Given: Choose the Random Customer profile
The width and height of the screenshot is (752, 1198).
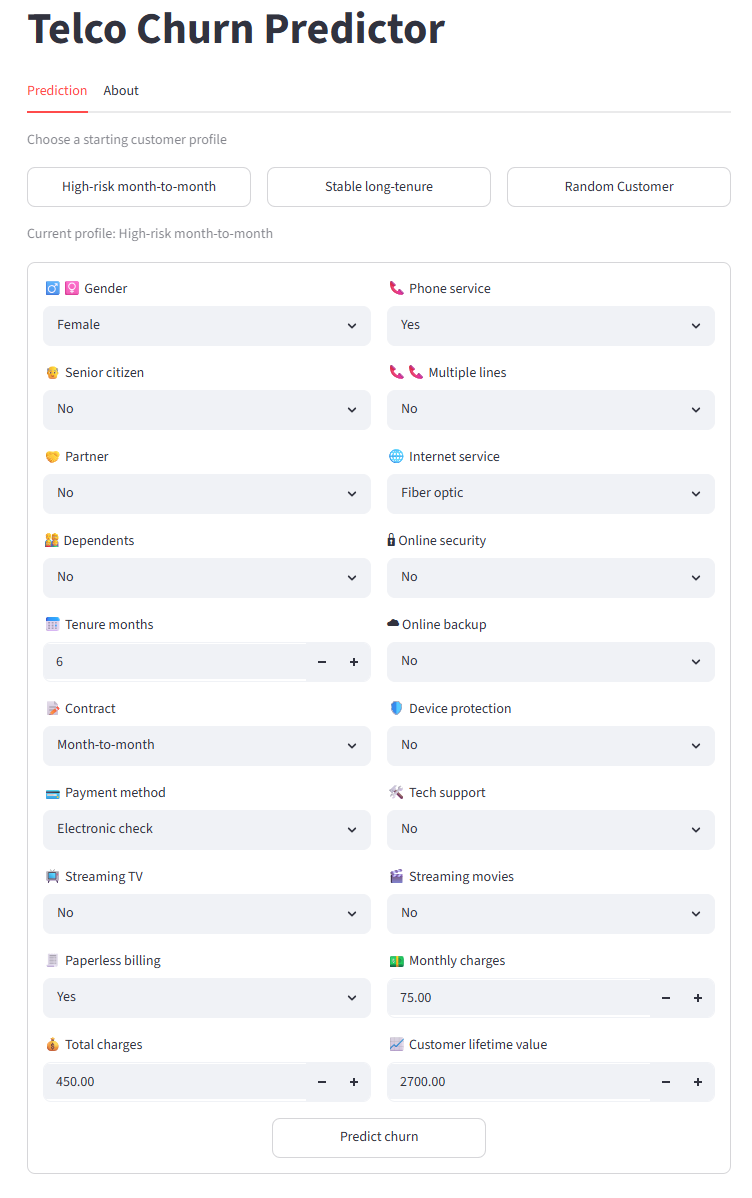Looking at the screenshot, I should click(619, 187).
